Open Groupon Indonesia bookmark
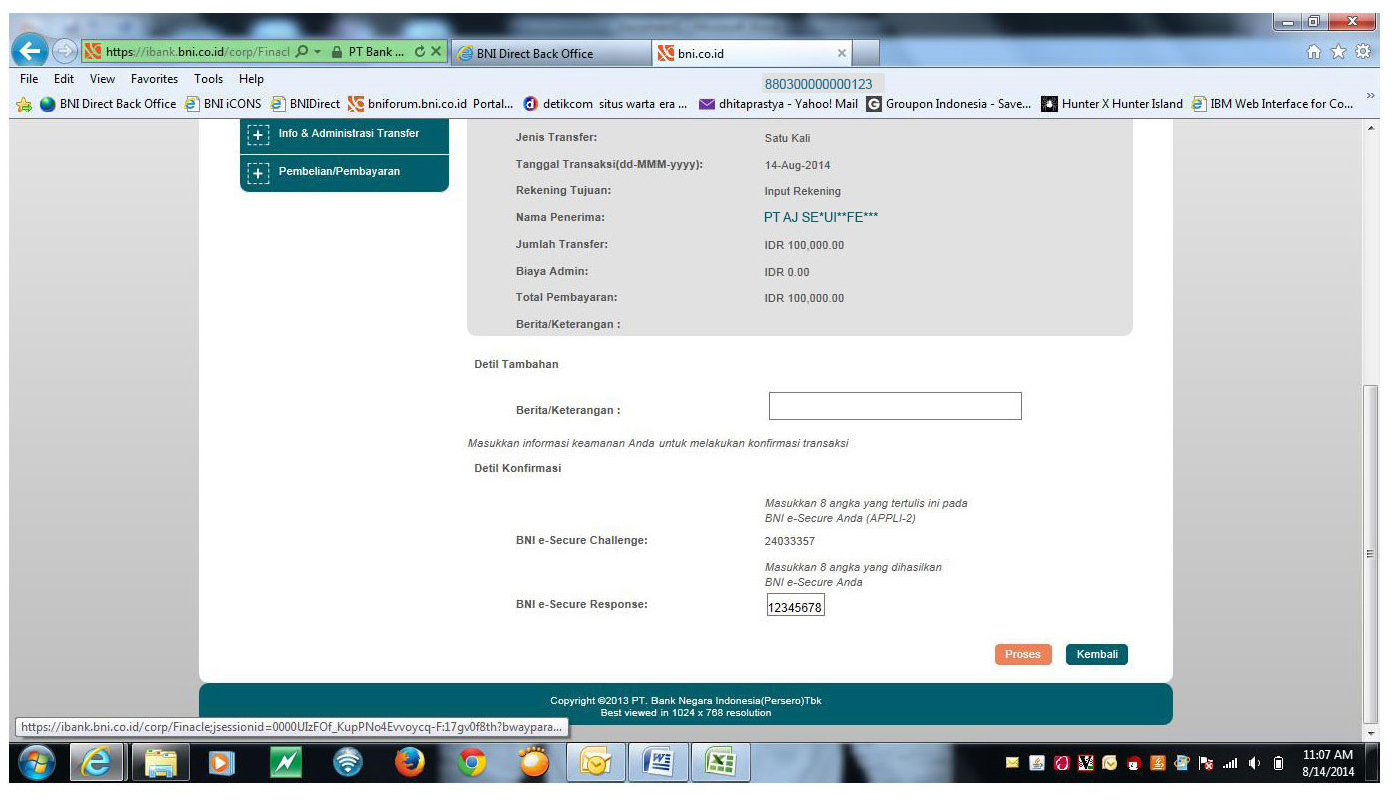Viewport: 1400px width, 800px height. [x=949, y=104]
